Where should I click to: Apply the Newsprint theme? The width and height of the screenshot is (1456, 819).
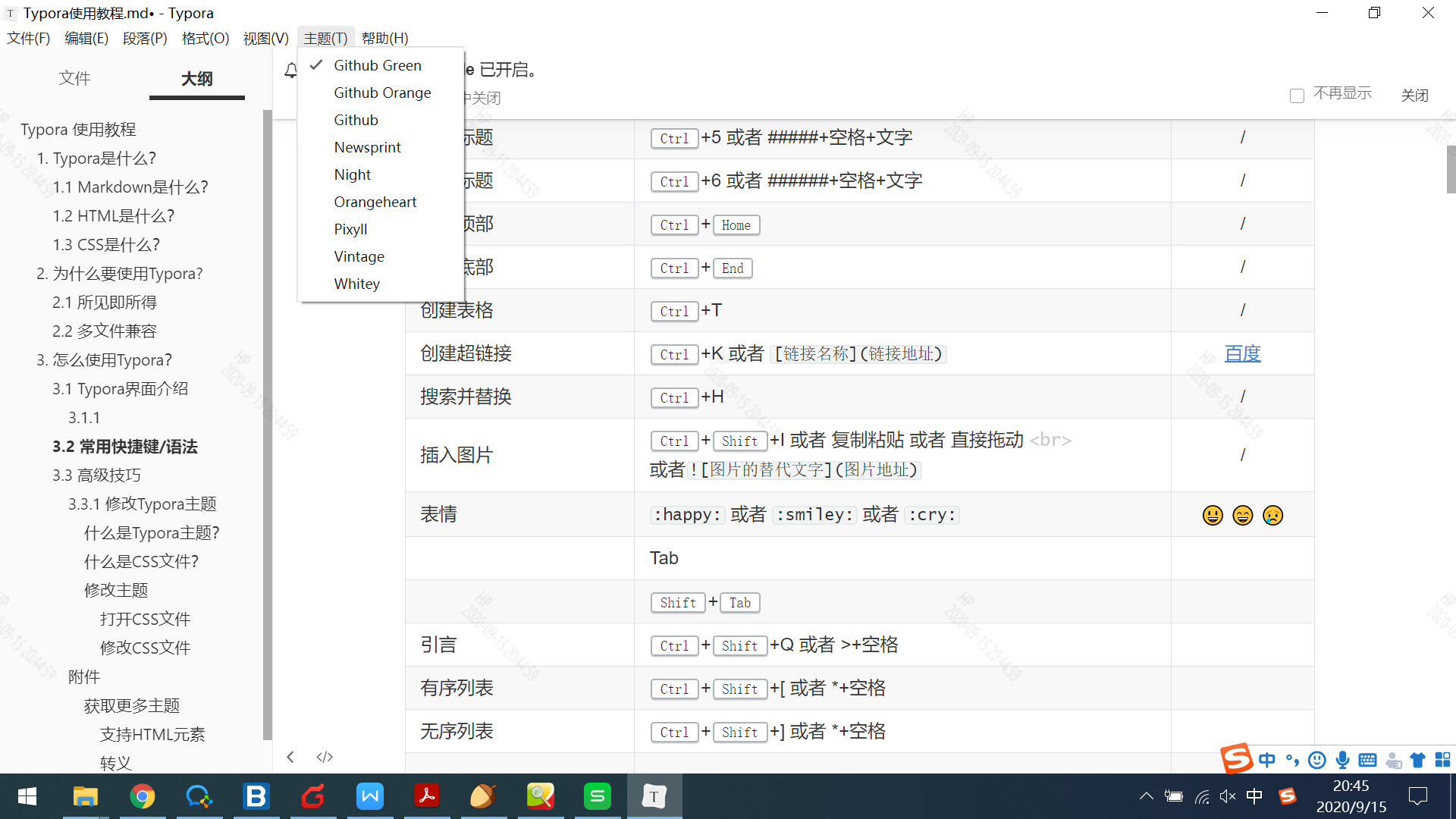tap(381, 147)
